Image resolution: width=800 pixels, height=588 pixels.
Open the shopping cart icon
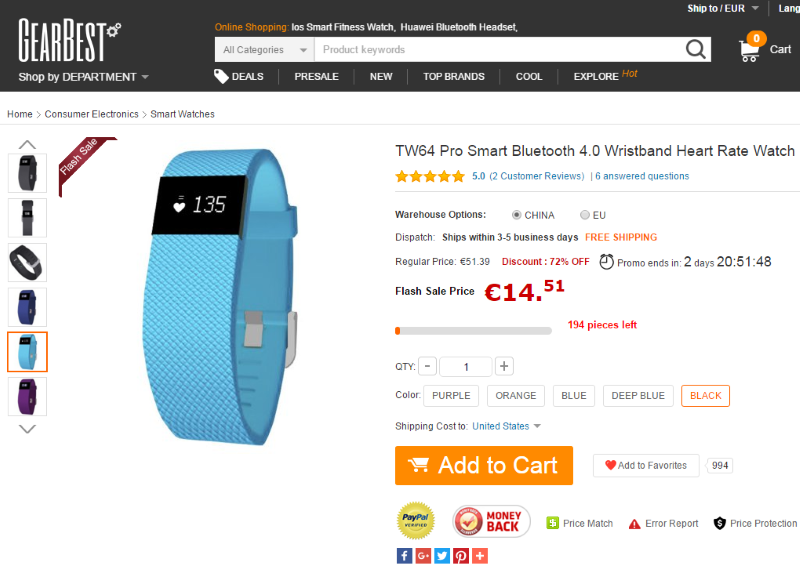[749, 50]
